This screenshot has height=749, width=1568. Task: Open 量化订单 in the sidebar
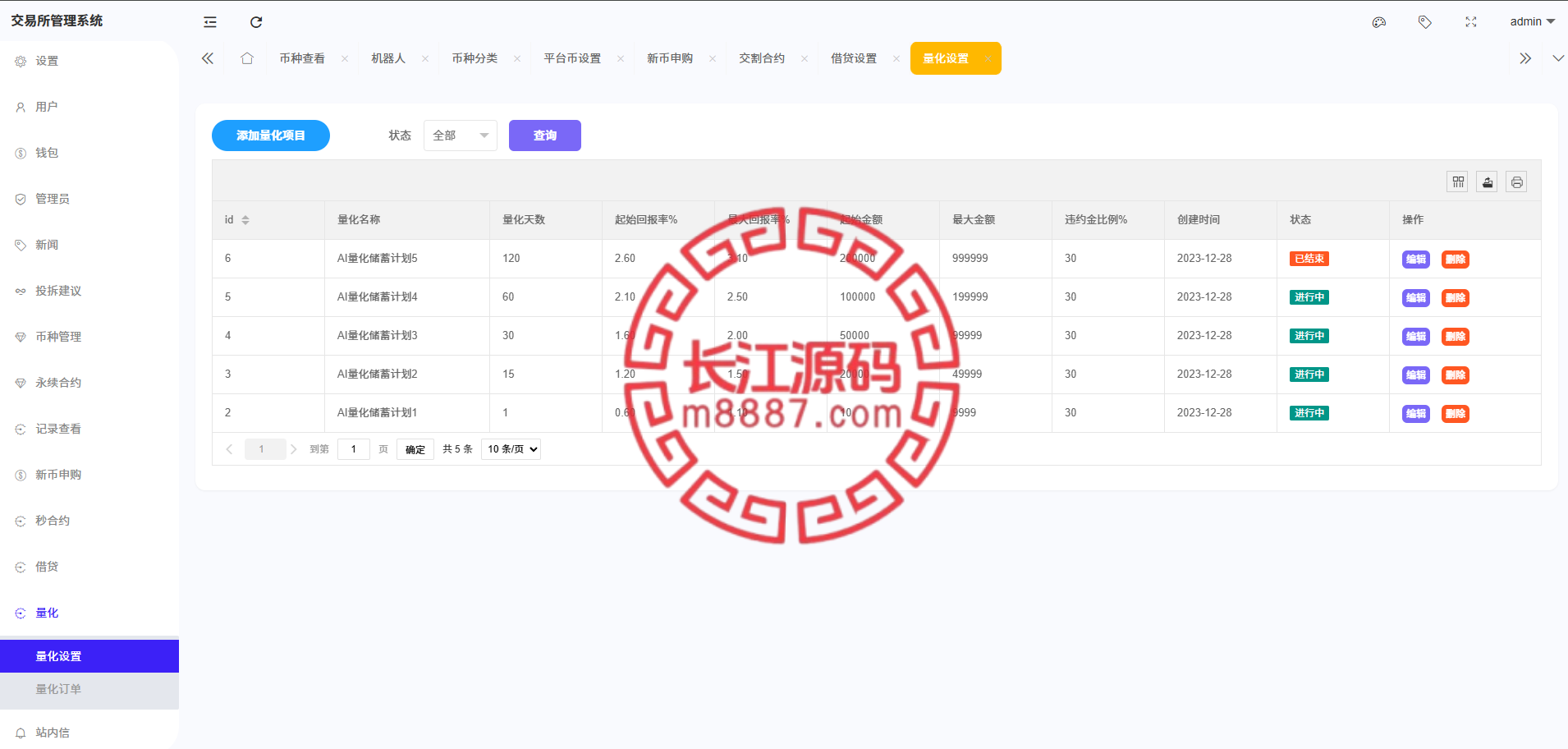coord(89,689)
